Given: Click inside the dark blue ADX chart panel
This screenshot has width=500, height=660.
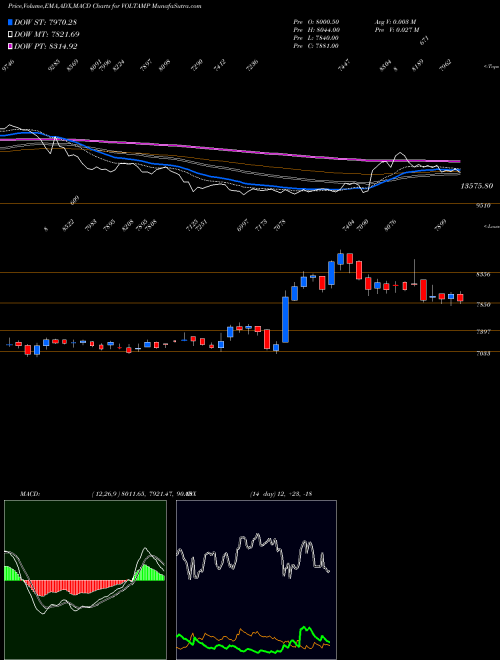Looking at the screenshot, I should coord(256,580).
